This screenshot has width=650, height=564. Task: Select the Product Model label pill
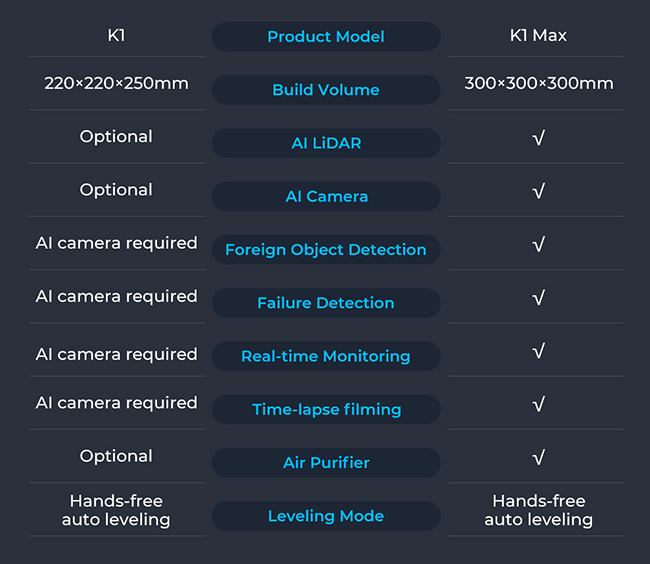[326, 37]
